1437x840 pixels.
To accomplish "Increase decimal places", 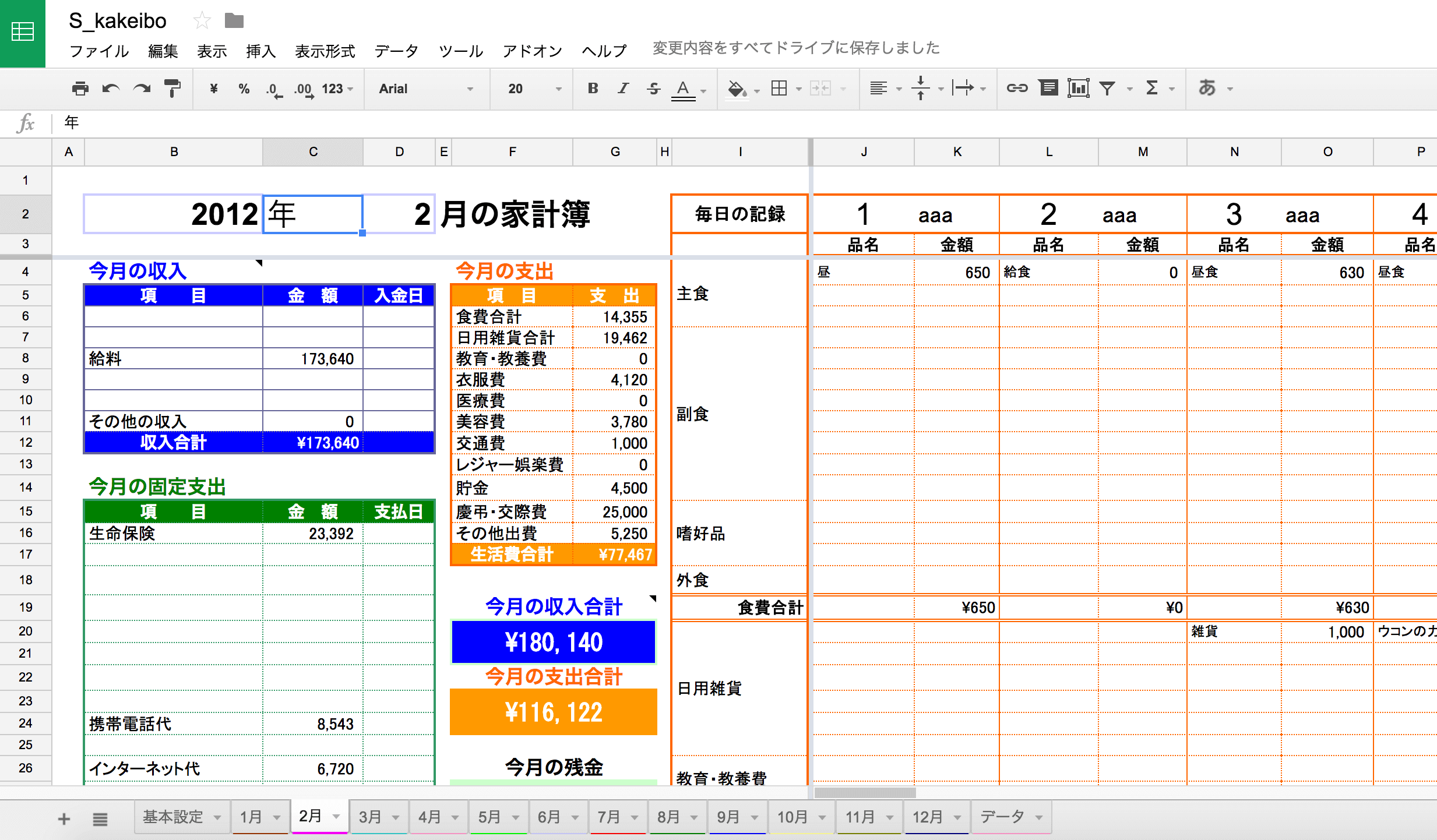I will point(304,89).
